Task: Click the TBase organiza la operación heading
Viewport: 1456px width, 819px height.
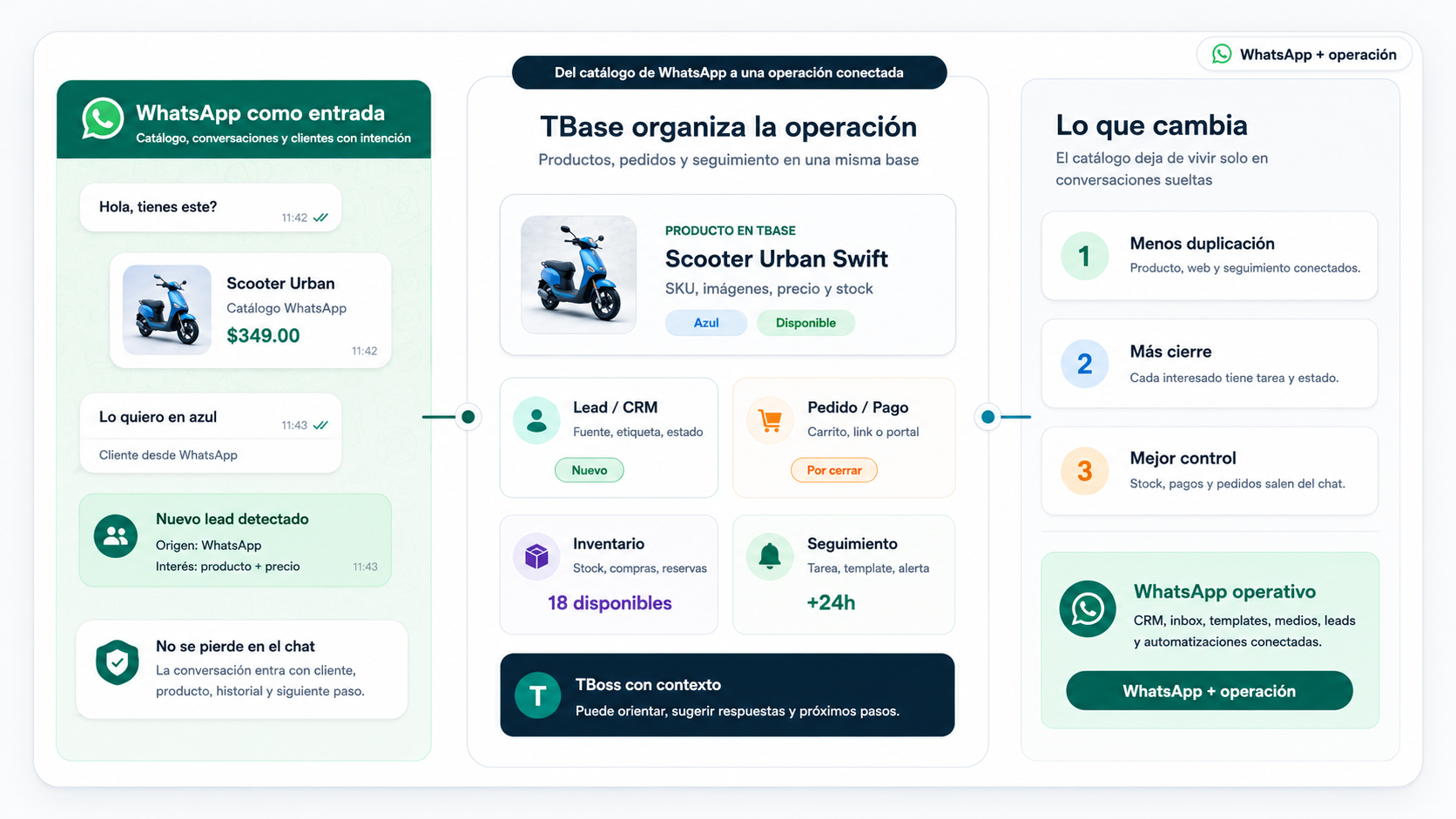Action: [729, 127]
